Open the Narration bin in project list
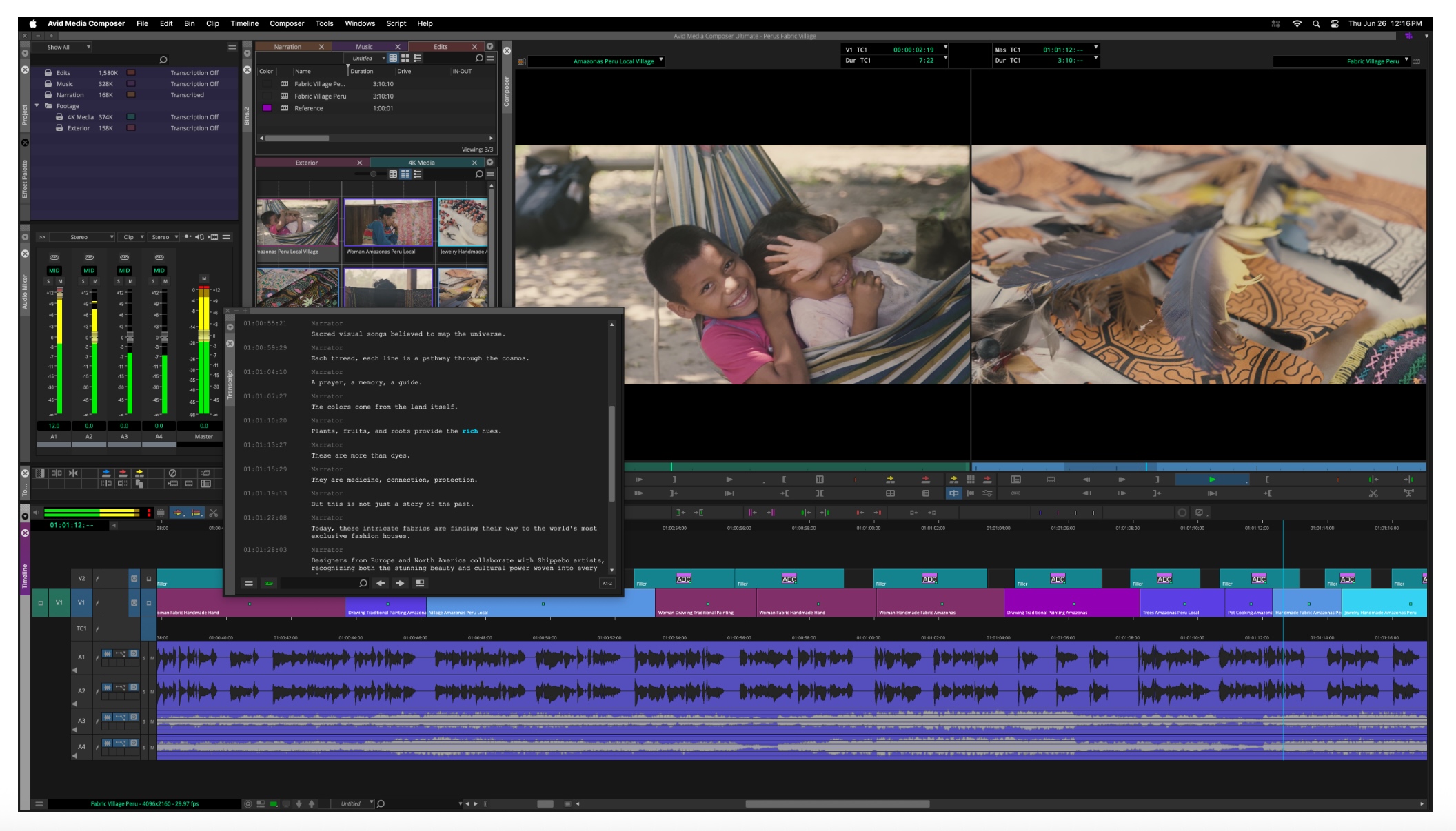 [70, 95]
